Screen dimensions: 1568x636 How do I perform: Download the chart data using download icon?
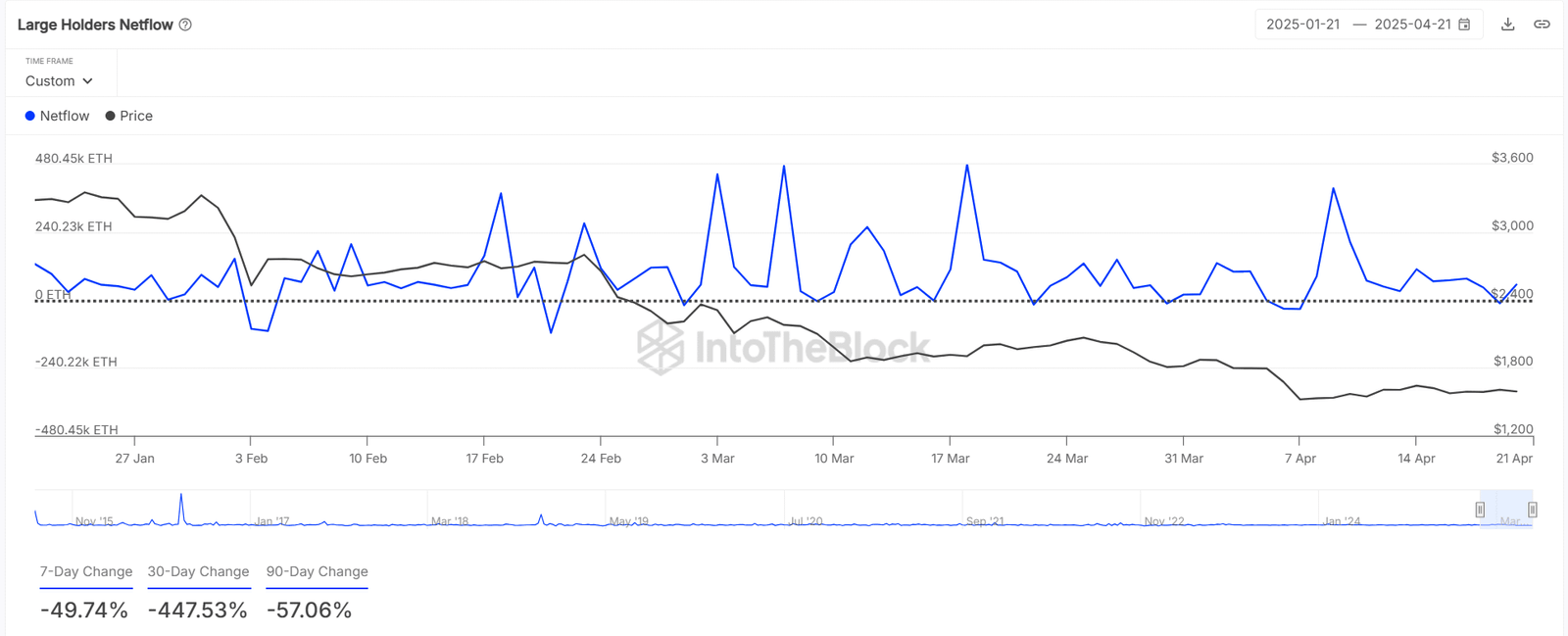click(x=1508, y=24)
